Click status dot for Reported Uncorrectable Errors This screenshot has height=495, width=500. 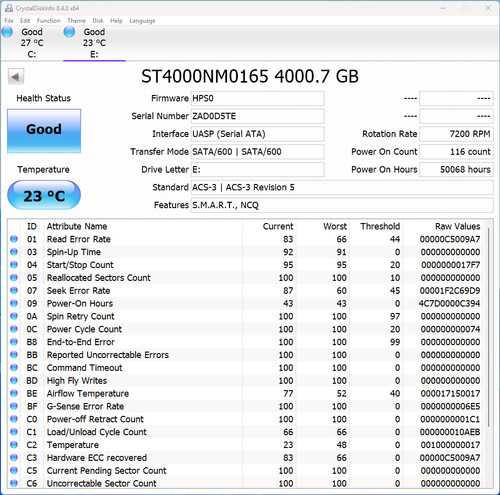tap(14, 355)
